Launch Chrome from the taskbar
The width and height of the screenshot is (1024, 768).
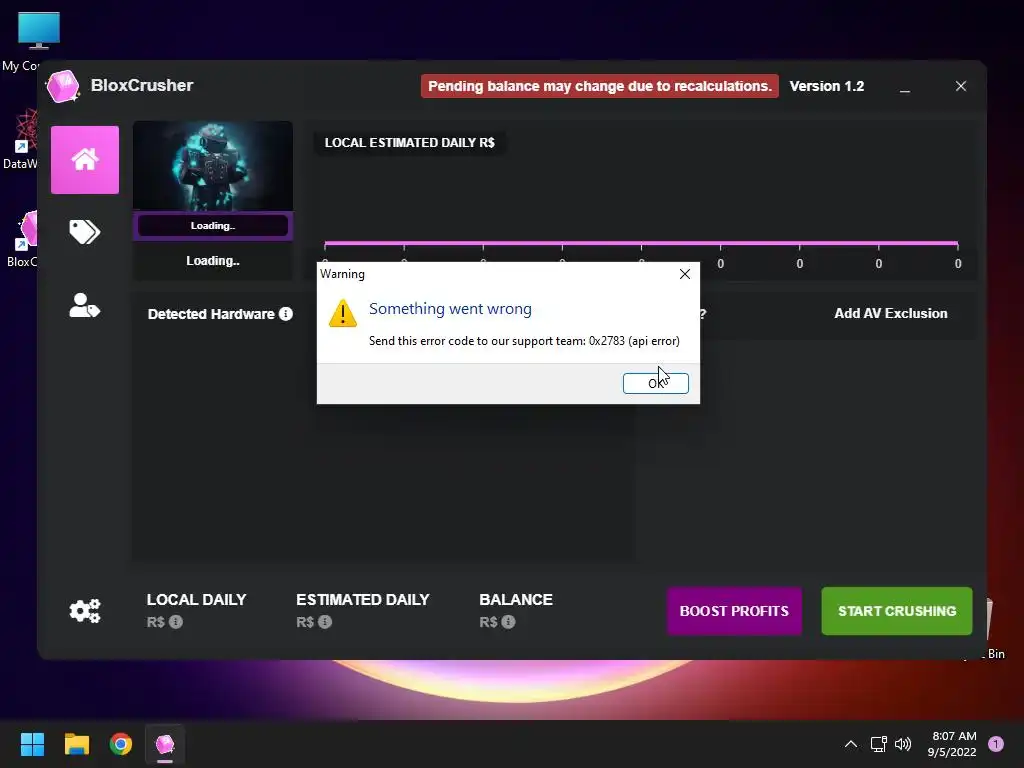point(121,744)
